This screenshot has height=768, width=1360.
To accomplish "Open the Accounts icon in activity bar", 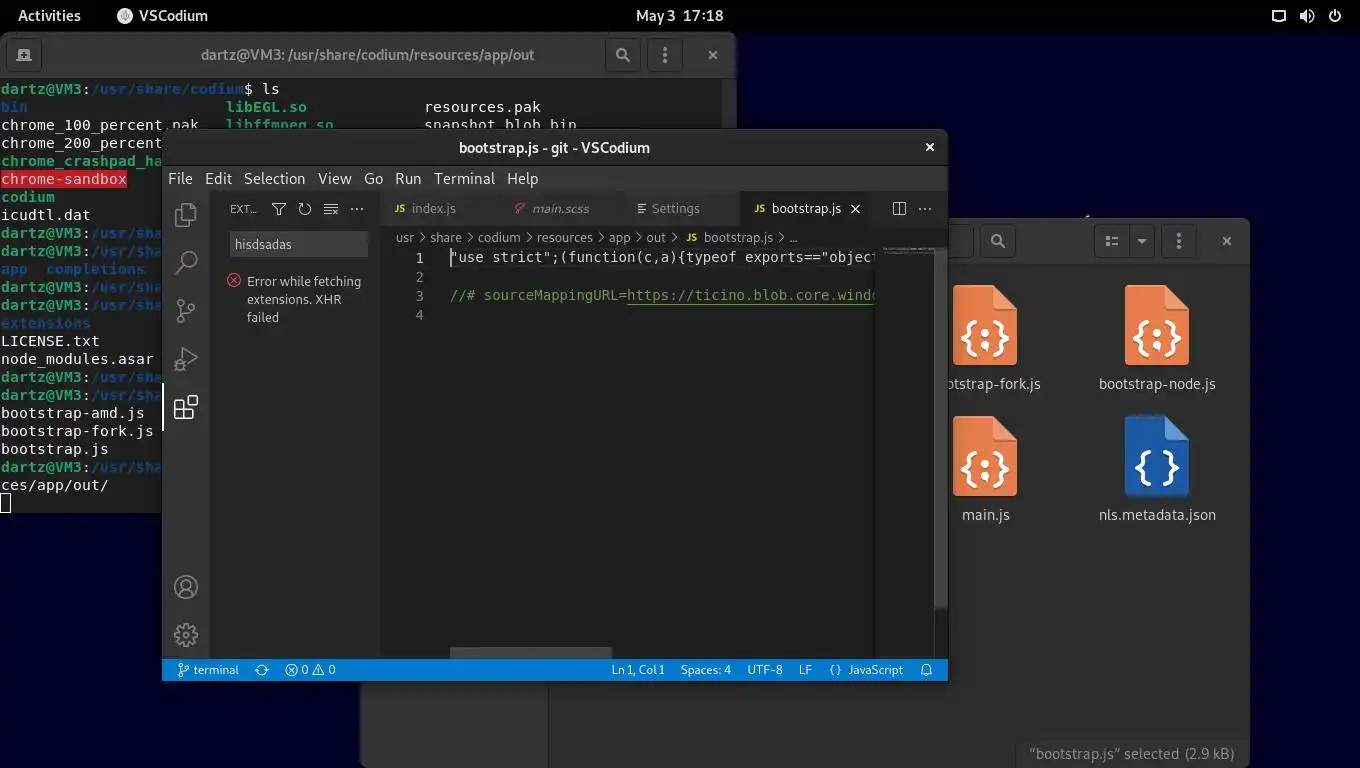I will tap(186, 587).
